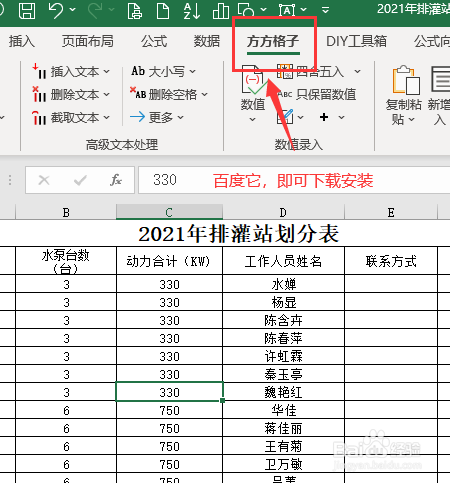The width and height of the screenshot is (450, 483).
Task: Open the DIY工具箱 tab
Action: tap(356, 41)
